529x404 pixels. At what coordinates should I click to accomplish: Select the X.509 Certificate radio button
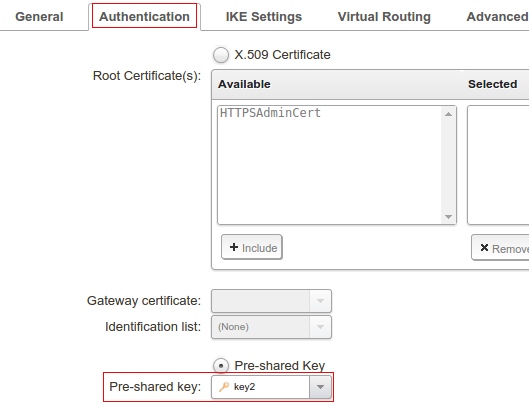pos(221,55)
